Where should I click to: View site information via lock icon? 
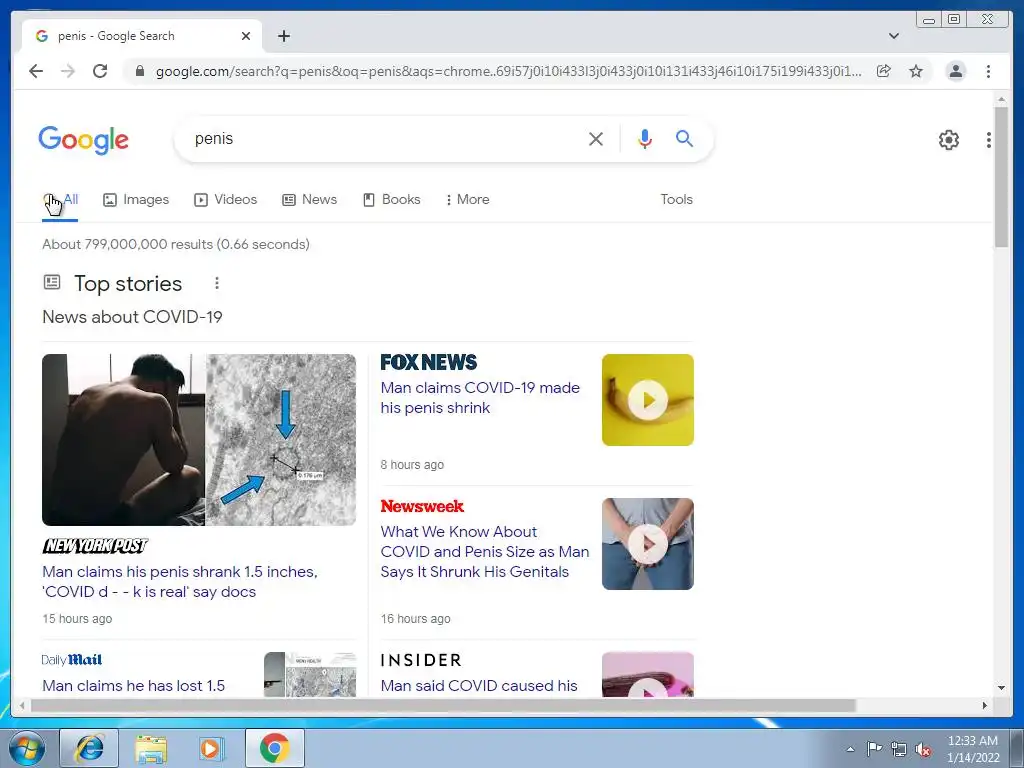[x=139, y=71]
